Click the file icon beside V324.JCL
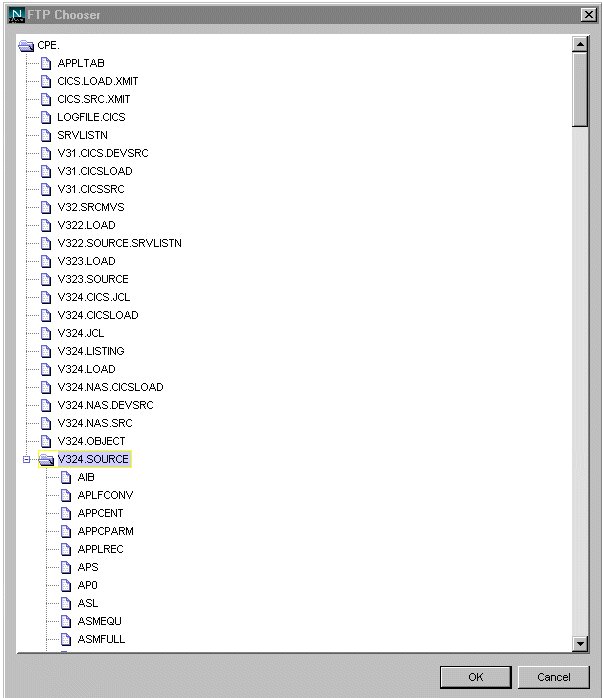The width and height of the screenshot is (602, 698). (46, 333)
